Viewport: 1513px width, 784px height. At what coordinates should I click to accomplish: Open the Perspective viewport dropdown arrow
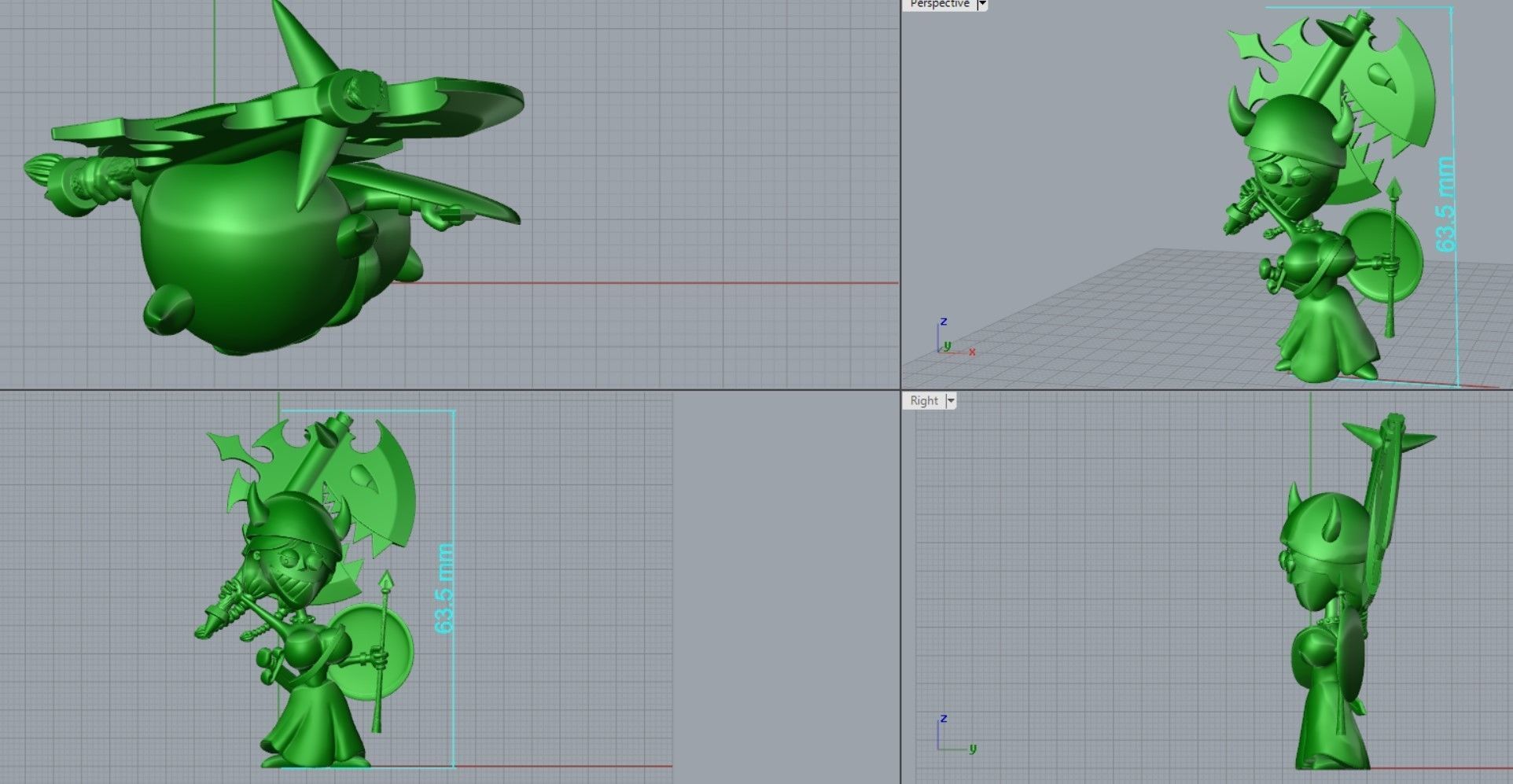click(x=982, y=4)
